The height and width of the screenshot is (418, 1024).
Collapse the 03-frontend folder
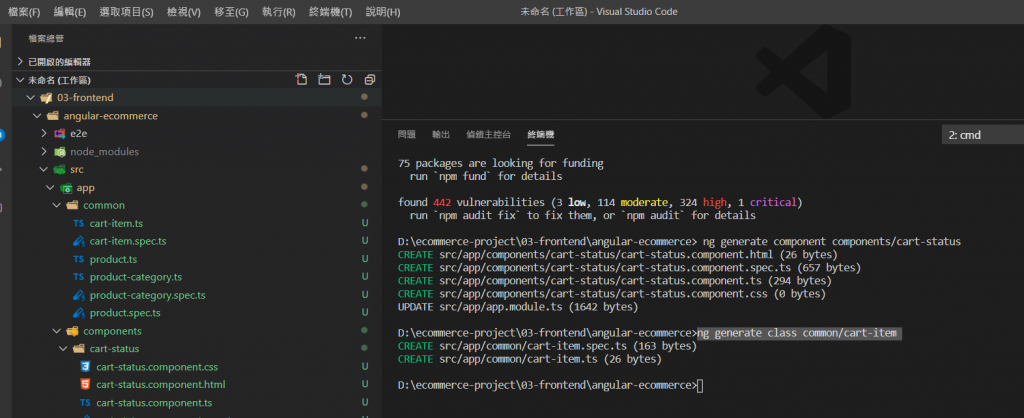30,97
